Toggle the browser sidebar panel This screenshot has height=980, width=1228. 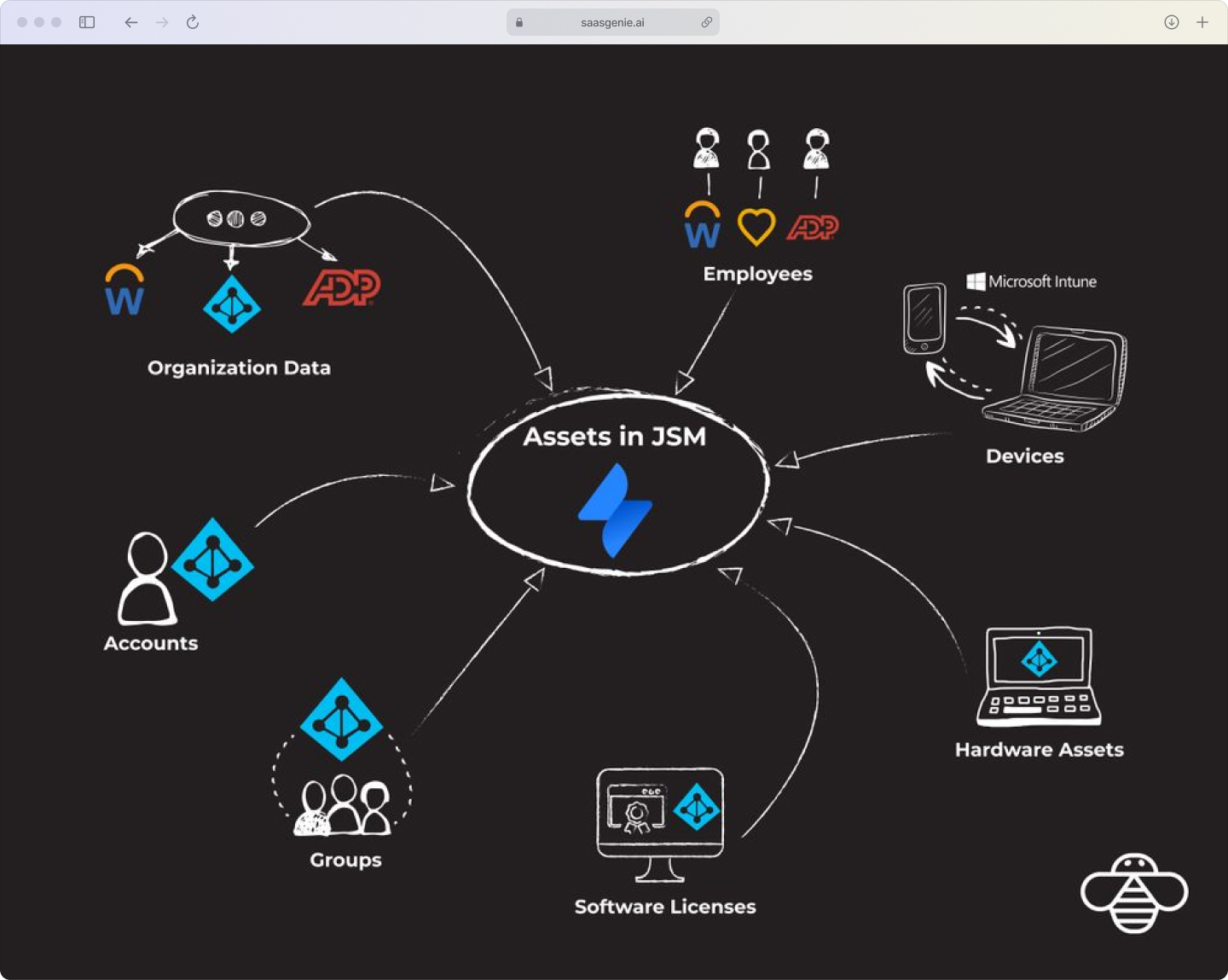(x=86, y=22)
